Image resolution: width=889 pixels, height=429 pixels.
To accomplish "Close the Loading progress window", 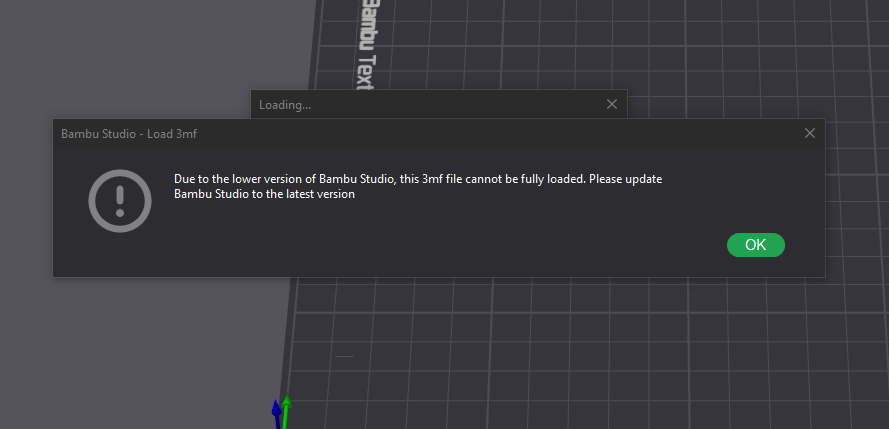I will pyautogui.click(x=612, y=104).
